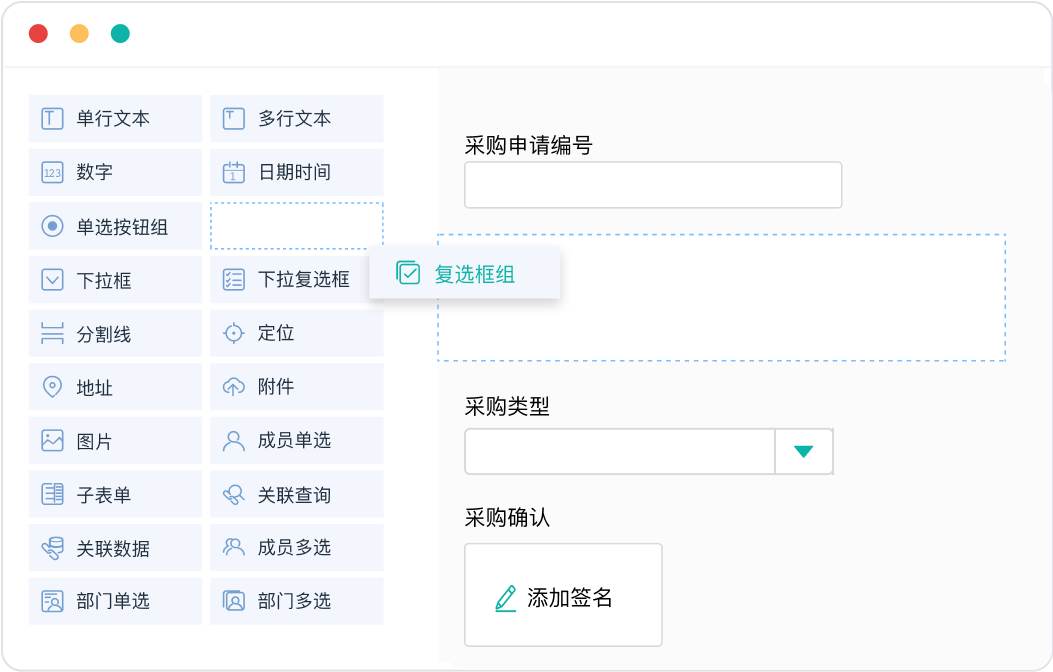
Task: Click the 定位 location target icon
Action: point(233,334)
